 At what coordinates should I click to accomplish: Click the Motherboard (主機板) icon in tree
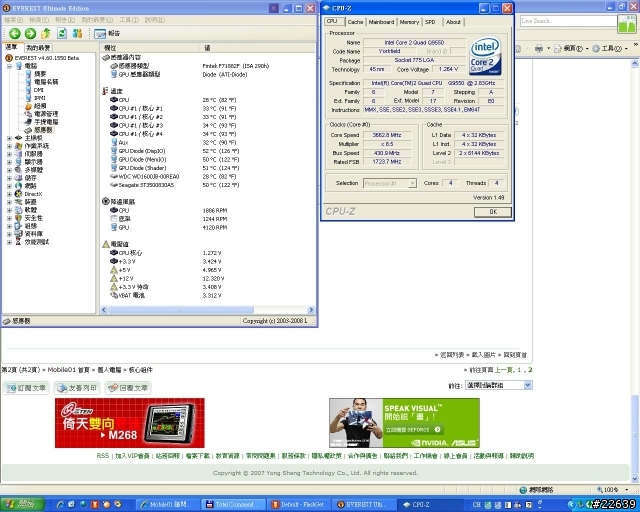(18, 138)
